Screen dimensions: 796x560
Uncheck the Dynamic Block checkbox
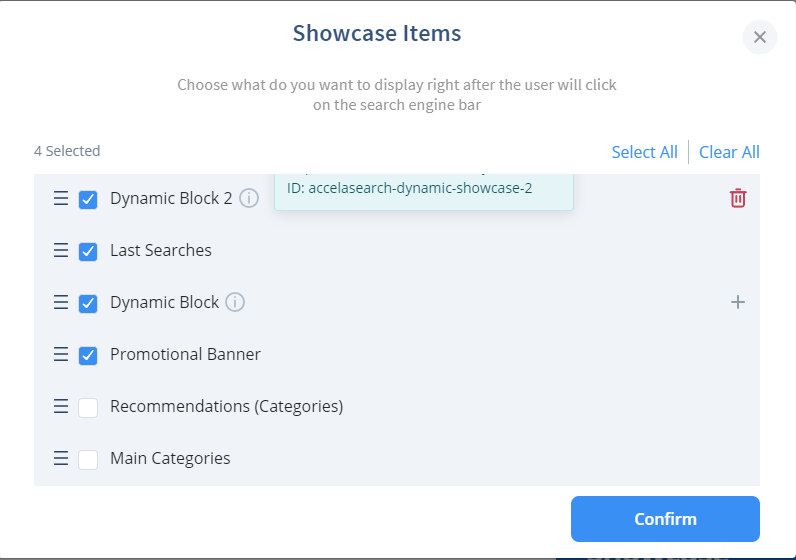coord(88,304)
